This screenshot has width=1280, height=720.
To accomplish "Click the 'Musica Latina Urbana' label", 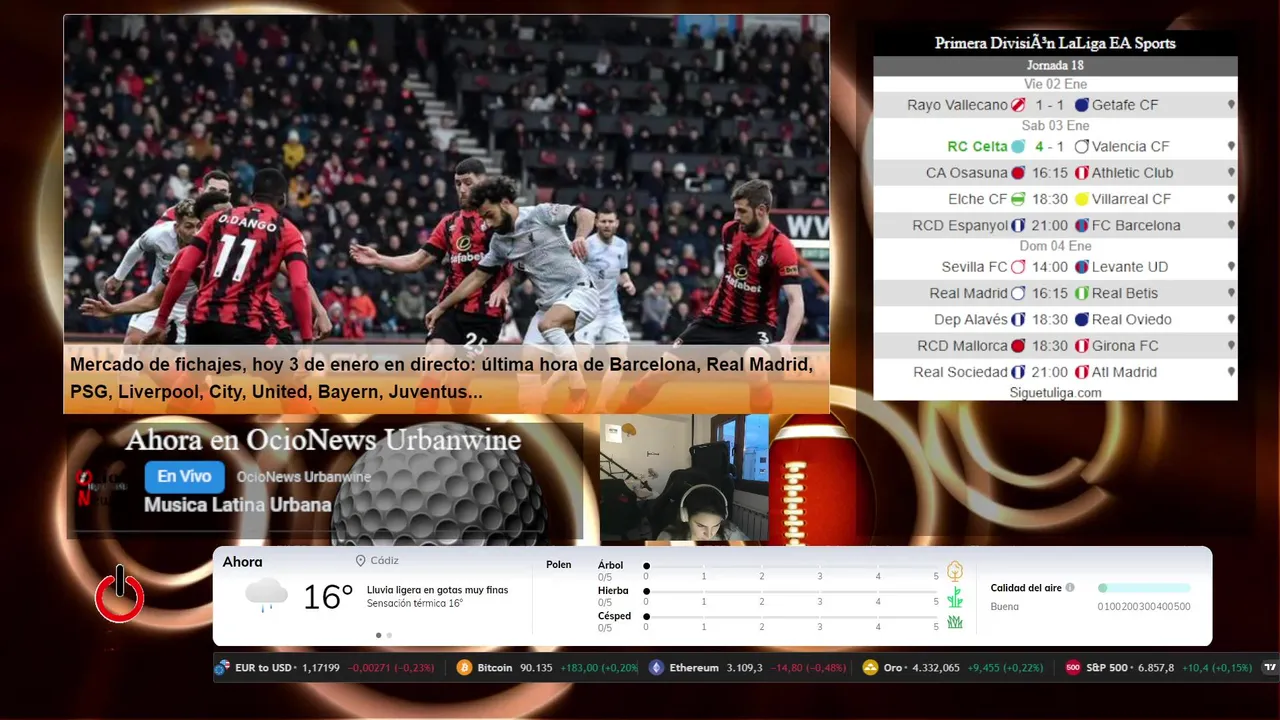I will pos(238,505).
